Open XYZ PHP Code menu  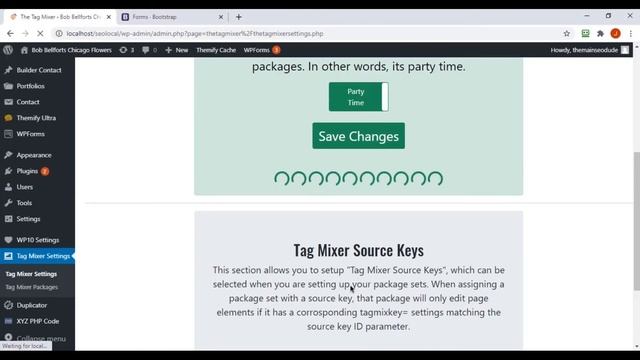pyautogui.click(x=37, y=321)
